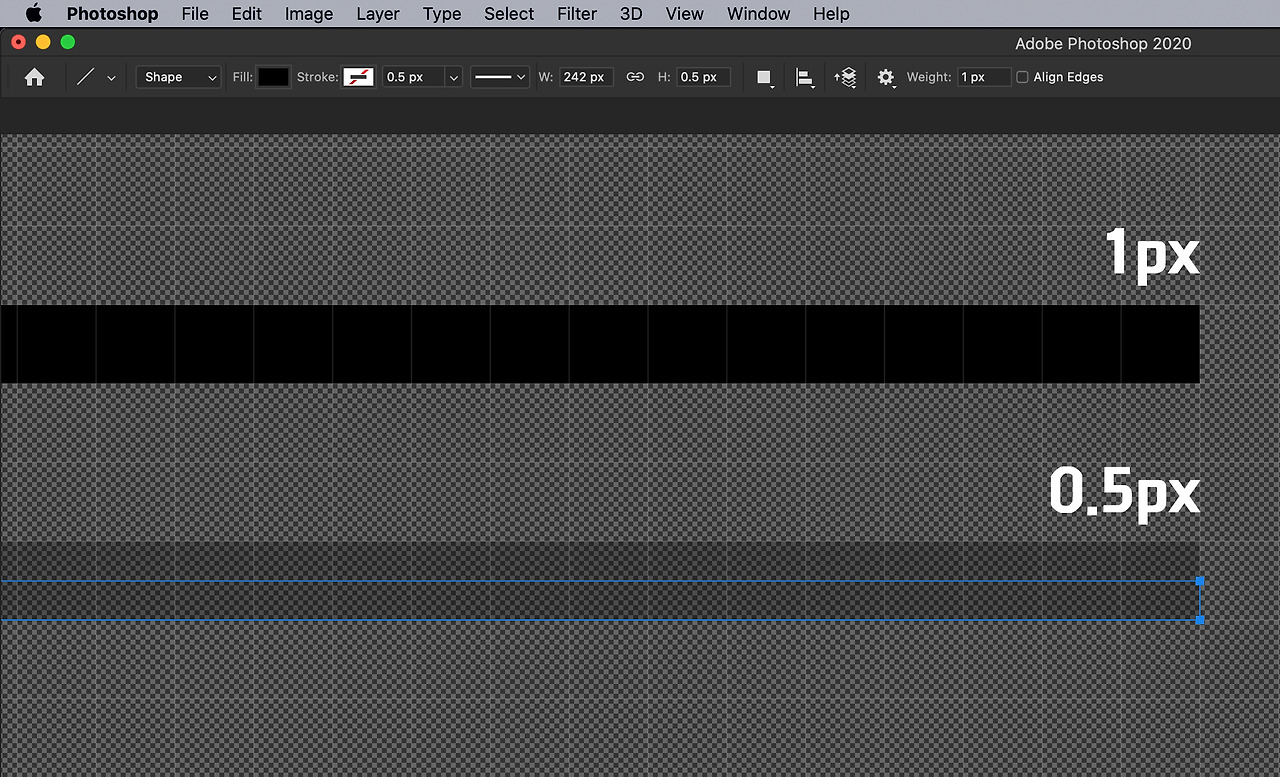The height and width of the screenshot is (777, 1280).
Task: Open the Image menu
Action: pos(309,14)
